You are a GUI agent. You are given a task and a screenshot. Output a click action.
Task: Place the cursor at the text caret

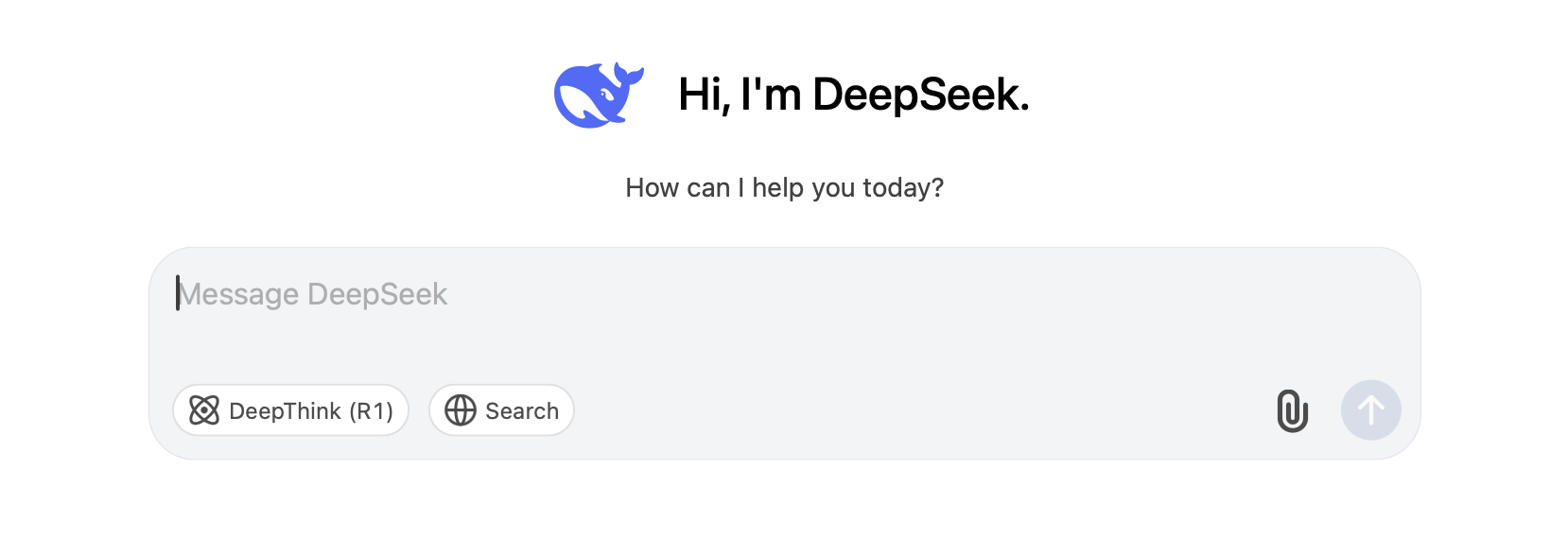[178, 294]
